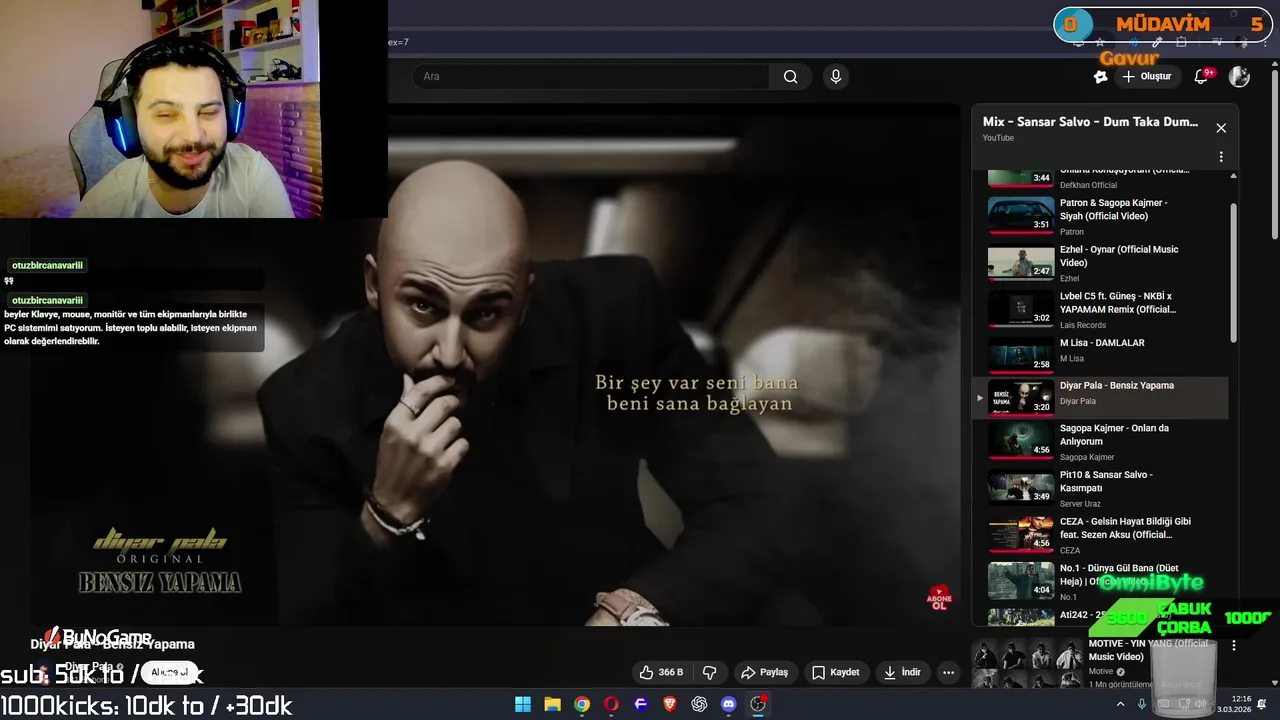Click the taskbar microphone tray icon

1141,704
